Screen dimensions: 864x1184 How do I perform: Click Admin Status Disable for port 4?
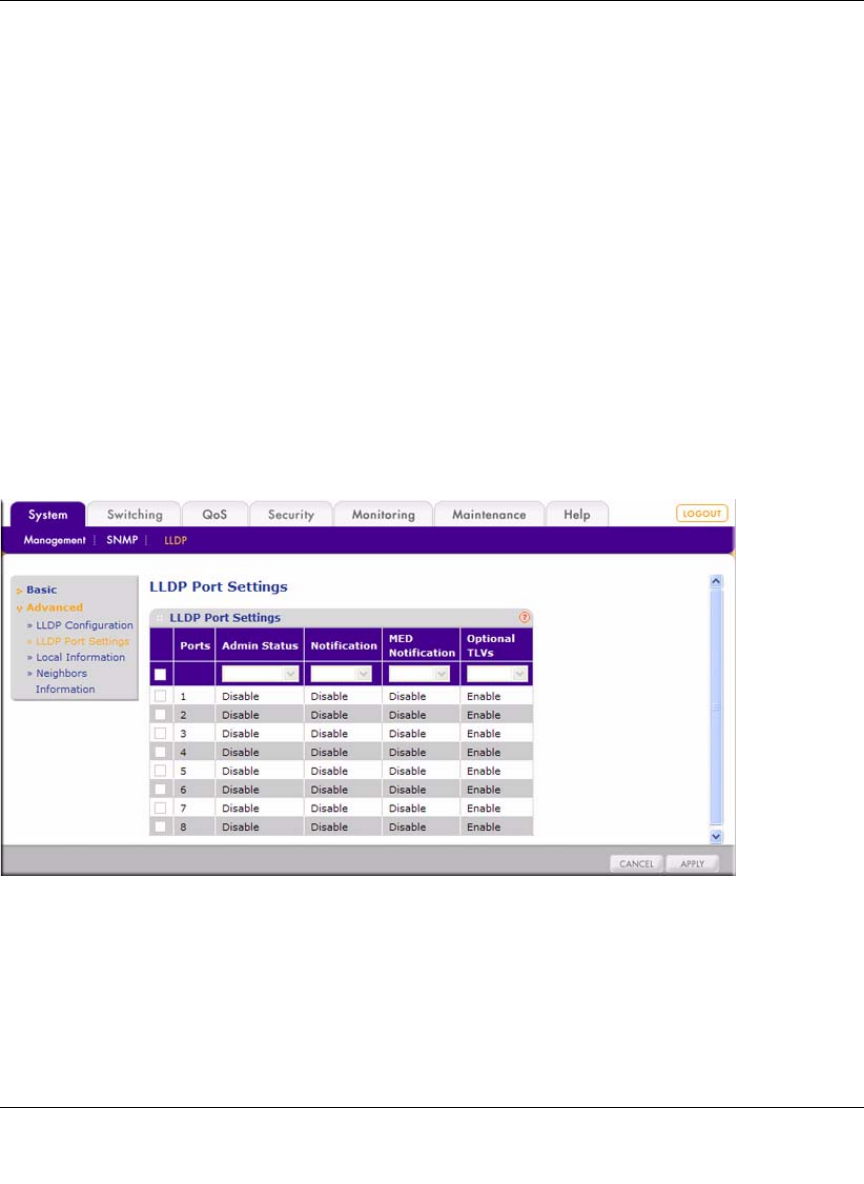point(240,752)
